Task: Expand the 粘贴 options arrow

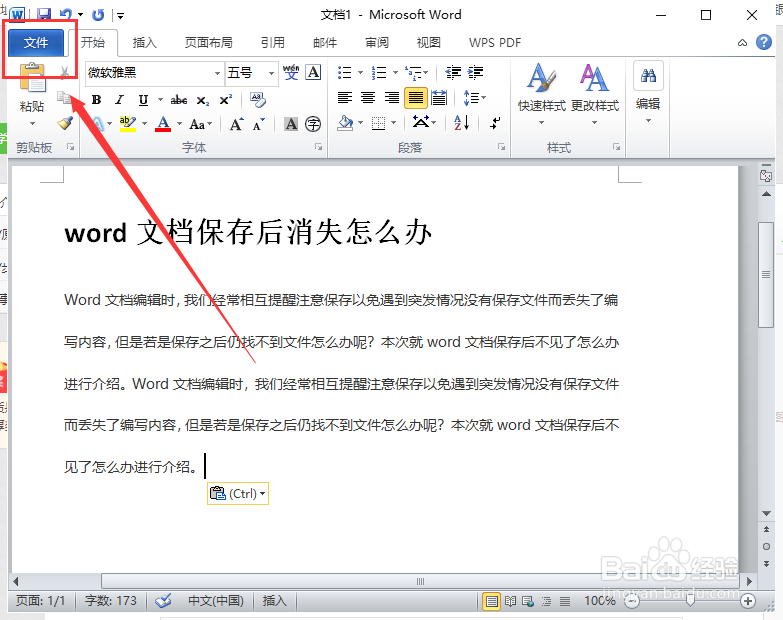Action: coord(32,123)
